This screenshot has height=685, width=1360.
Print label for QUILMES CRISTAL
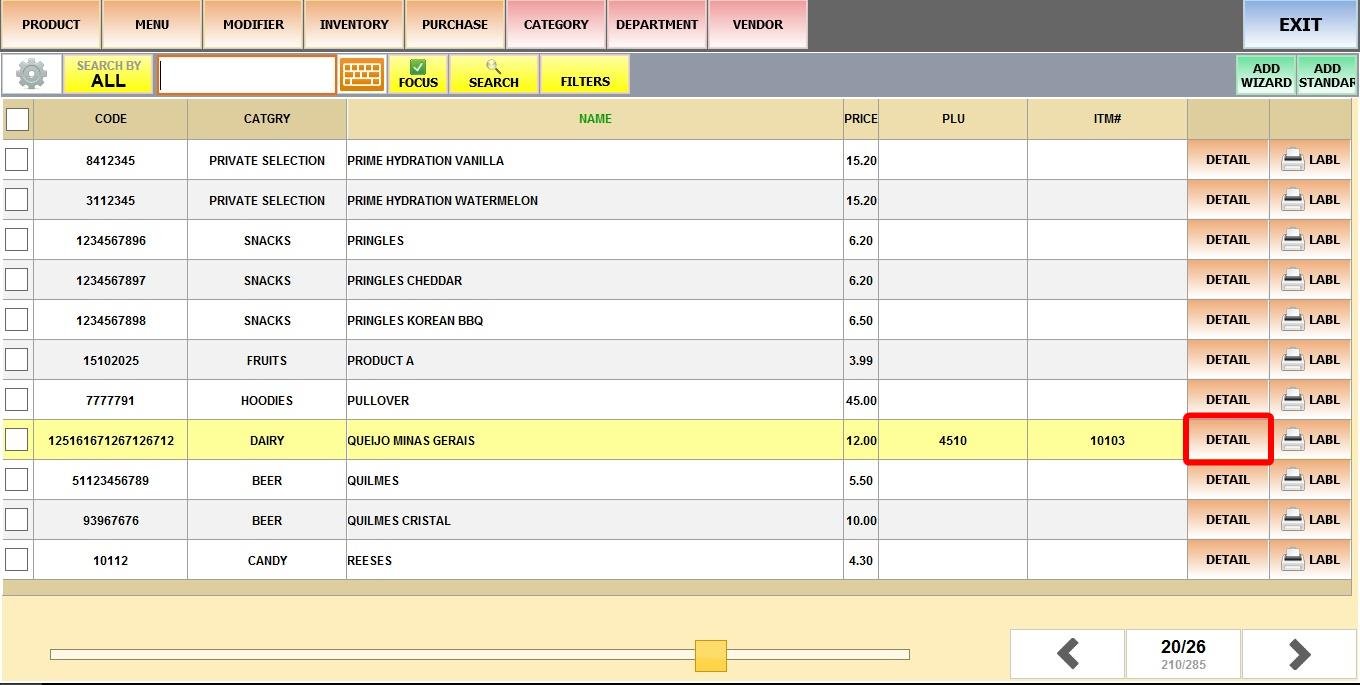1310,520
